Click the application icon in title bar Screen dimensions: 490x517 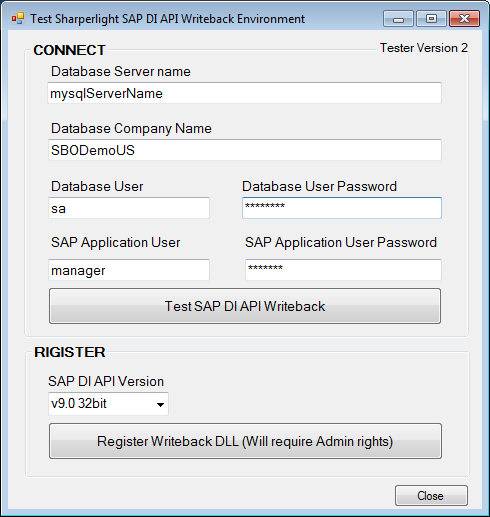[18, 18]
